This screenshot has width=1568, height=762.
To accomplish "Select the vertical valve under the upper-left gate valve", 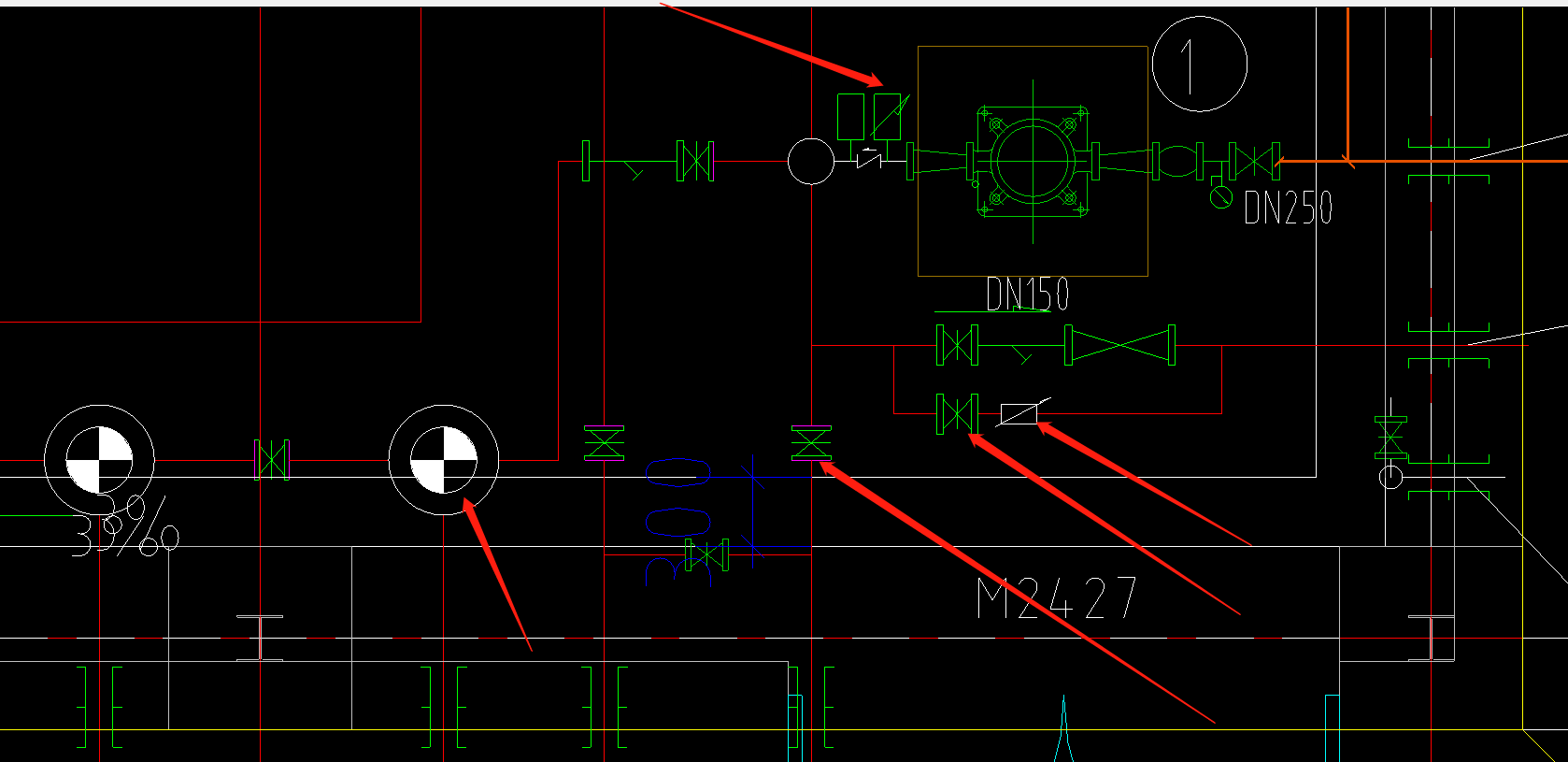I will click(x=605, y=443).
